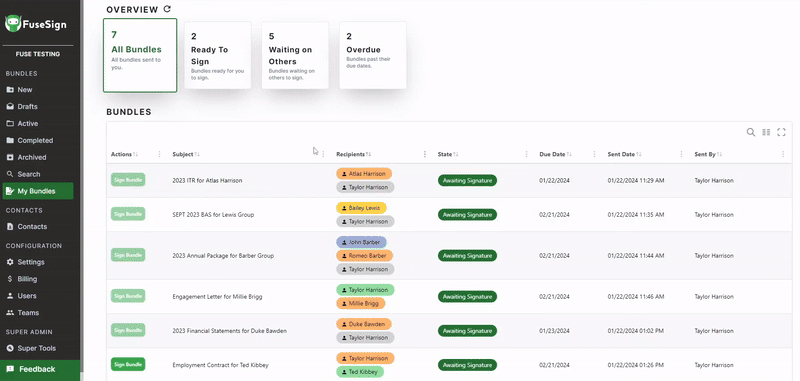Viewport: 800px width, 381px height.
Task: Sign the Employment Contract for Ted Kibbey bundle
Action: point(128,364)
